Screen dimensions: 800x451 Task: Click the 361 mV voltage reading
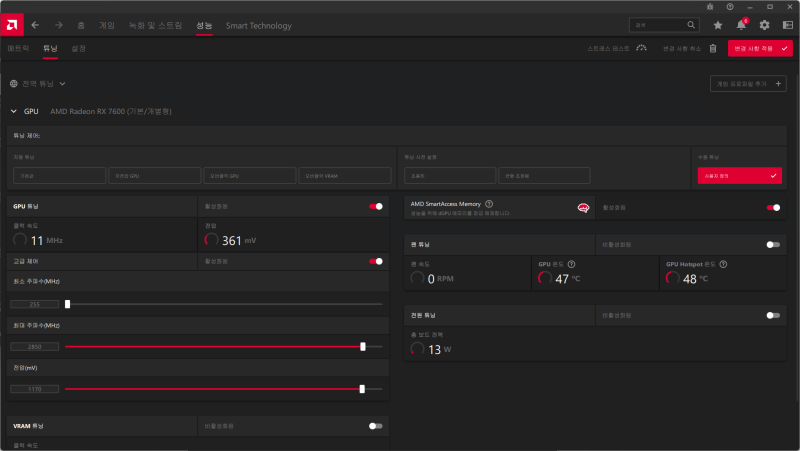[239, 240]
